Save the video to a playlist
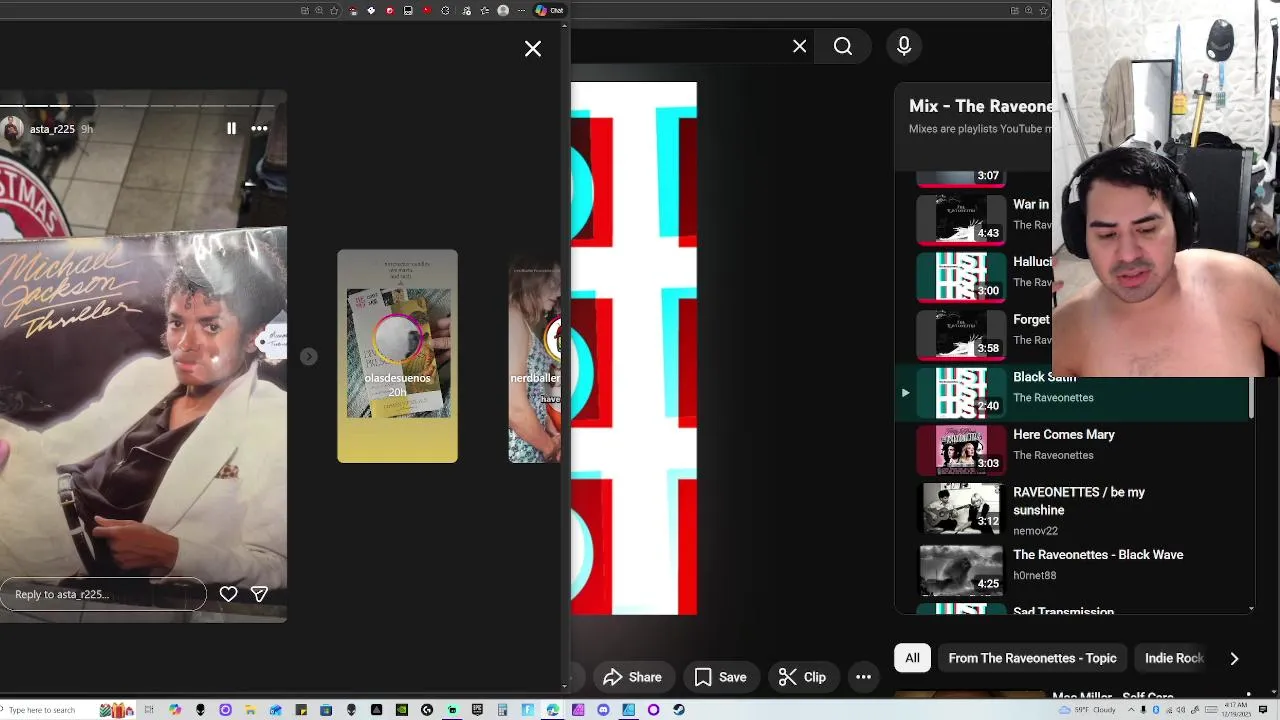Image resolution: width=1280 pixels, height=720 pixels. coord(720,677)
